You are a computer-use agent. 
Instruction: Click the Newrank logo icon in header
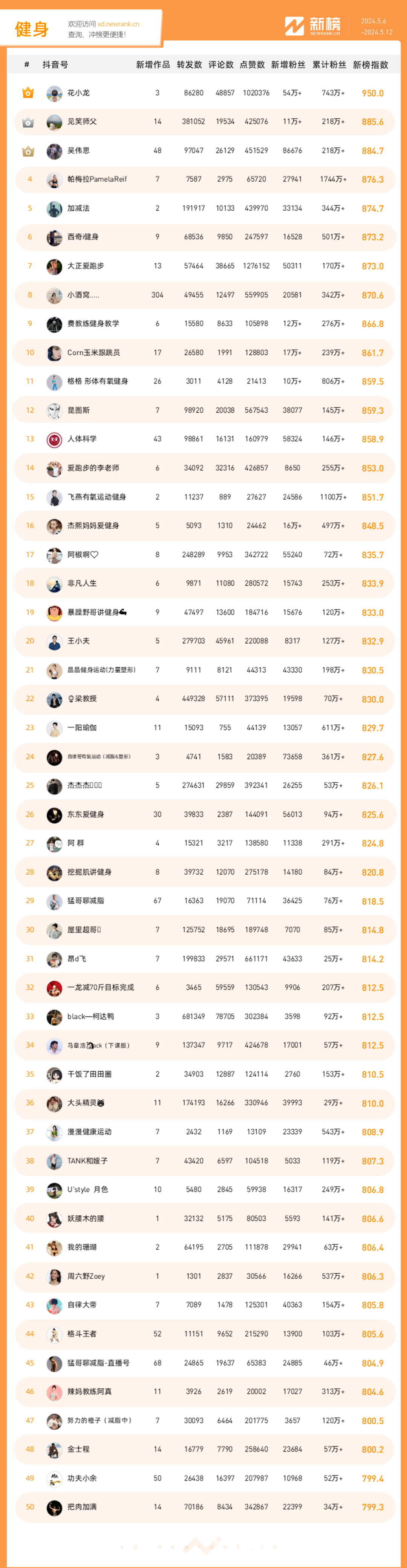(x=294, y=26)
